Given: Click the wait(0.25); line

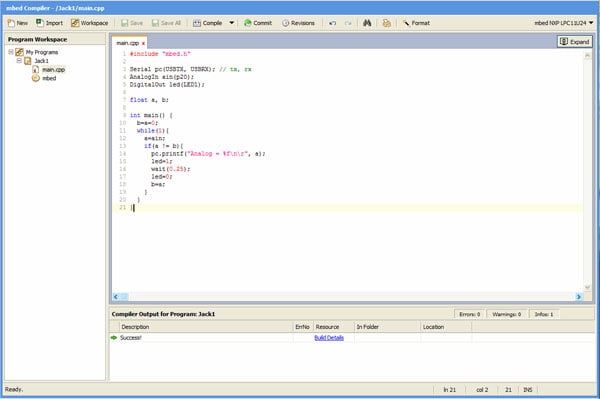Looking at the screenshot, I should tap(171, 169).
